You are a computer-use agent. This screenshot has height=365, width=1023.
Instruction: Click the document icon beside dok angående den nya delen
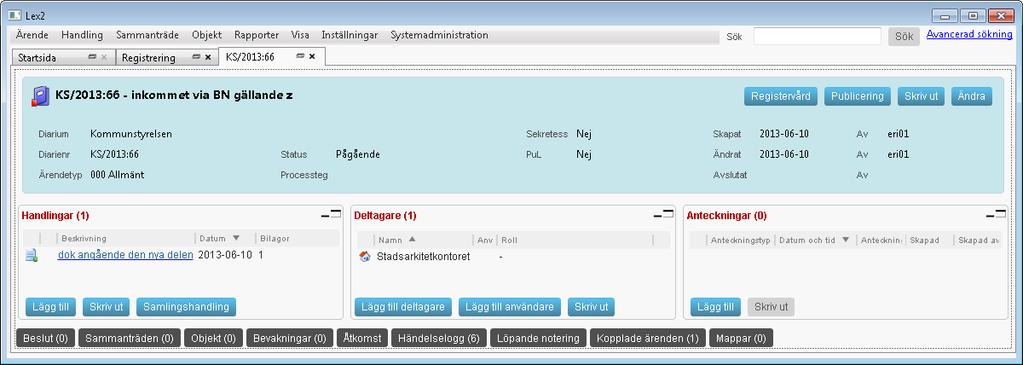31,255
